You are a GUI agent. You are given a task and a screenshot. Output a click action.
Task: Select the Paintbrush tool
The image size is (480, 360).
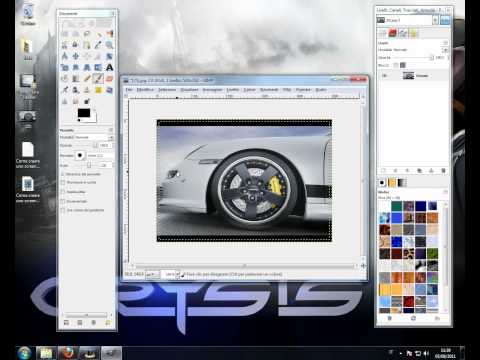98,79
